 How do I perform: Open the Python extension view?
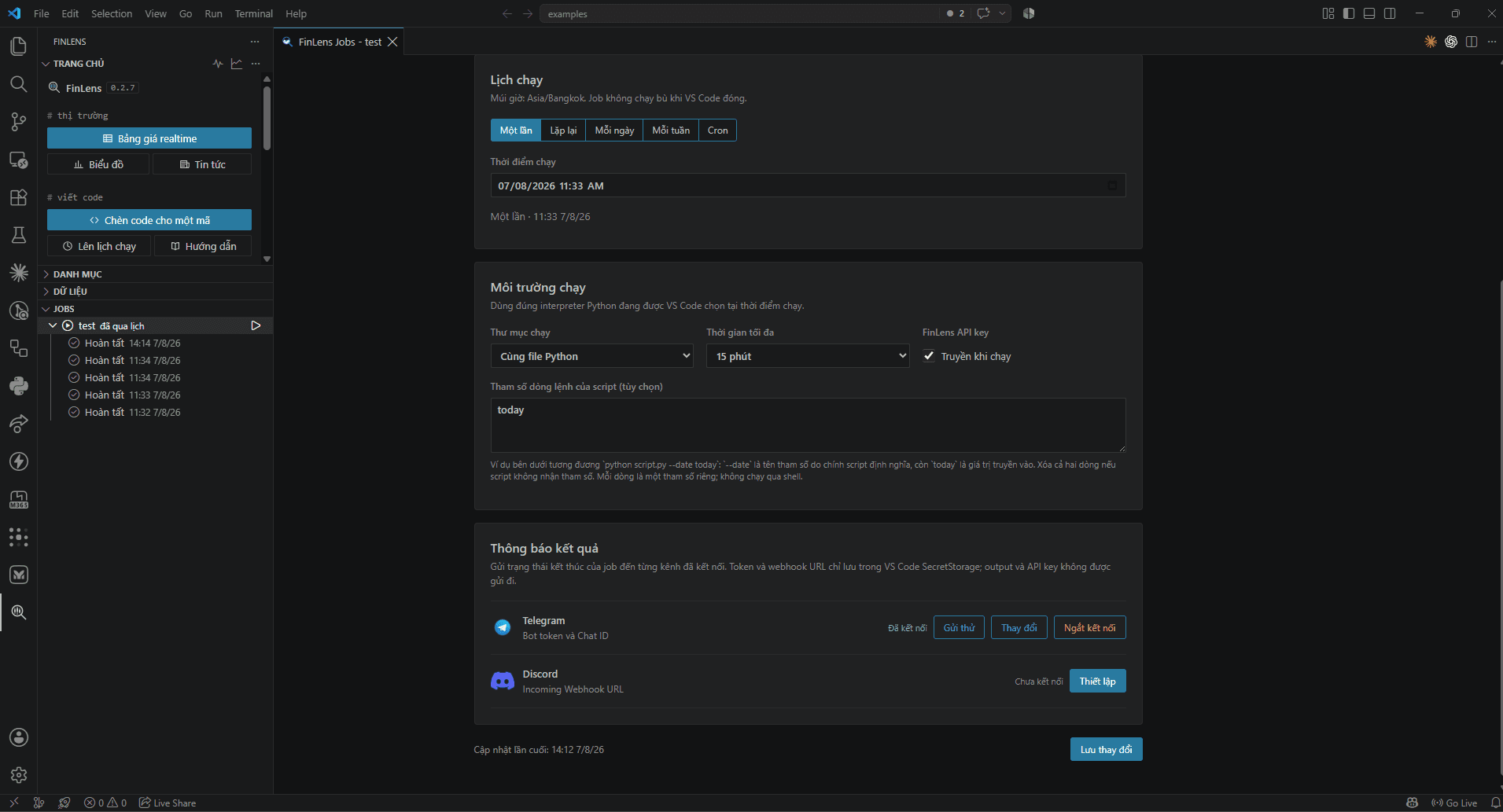pos(18,386)
